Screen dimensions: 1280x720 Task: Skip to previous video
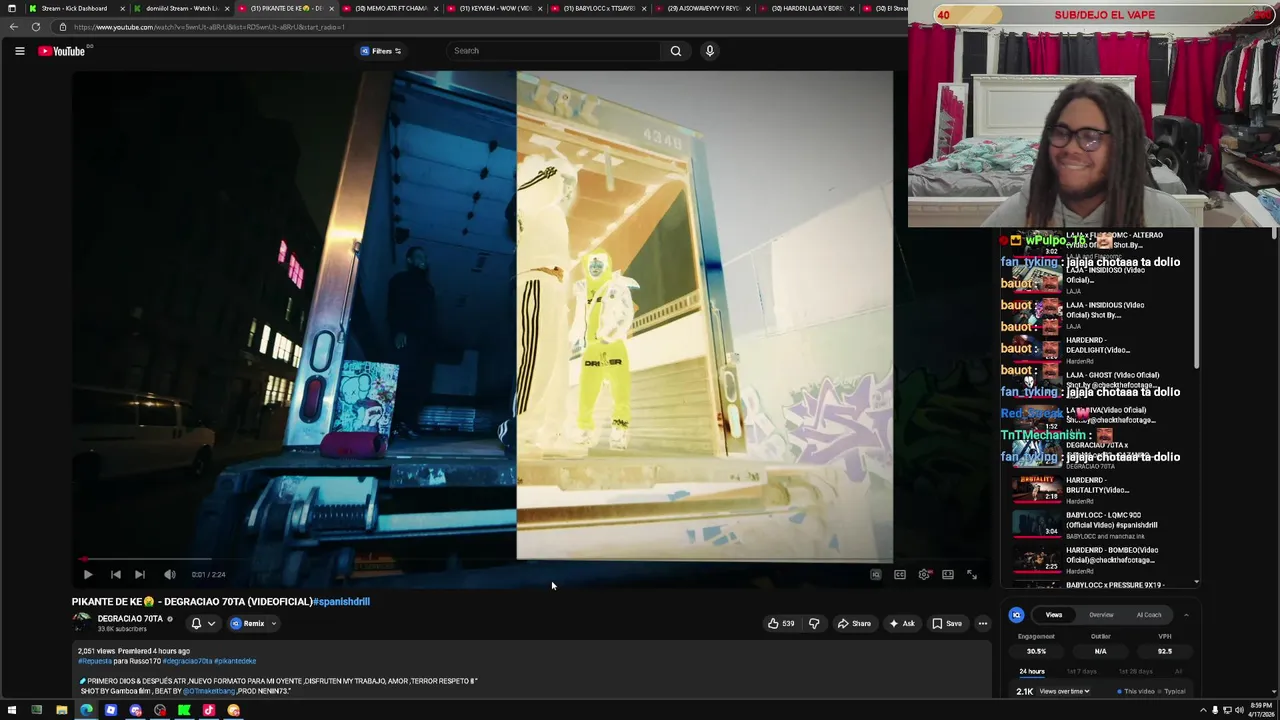coord(116,575)
